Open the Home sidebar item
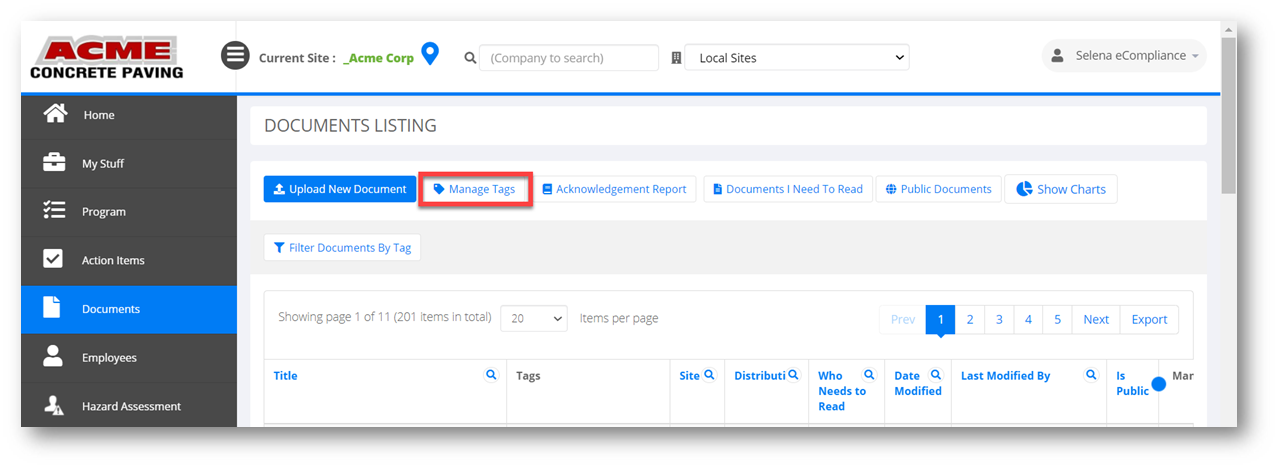 [x=129, y=115]
